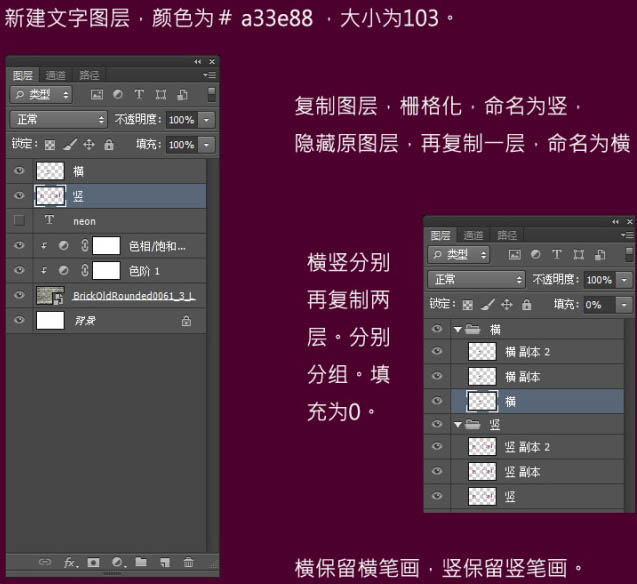Screen dimensions: 637x584
Task: Add layer mask from bottom bar
Action: [93, 562]
